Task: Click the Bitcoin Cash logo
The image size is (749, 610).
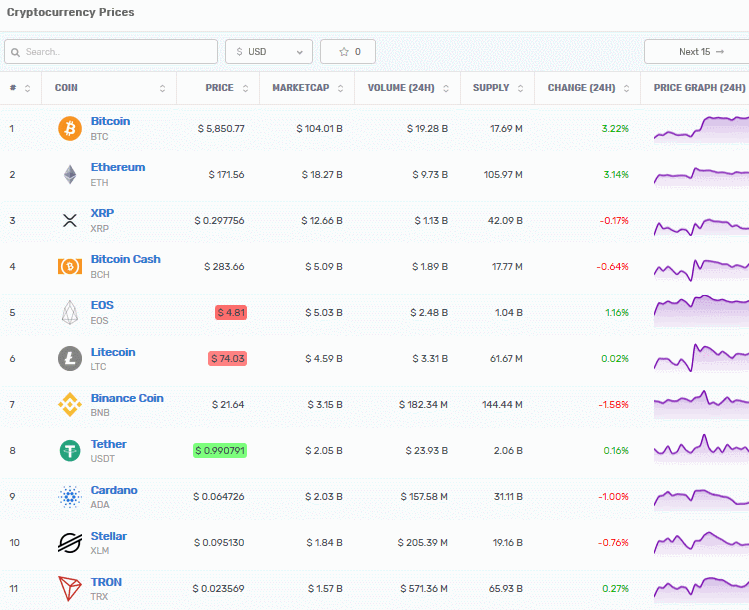Action: (x=70, y=266)
